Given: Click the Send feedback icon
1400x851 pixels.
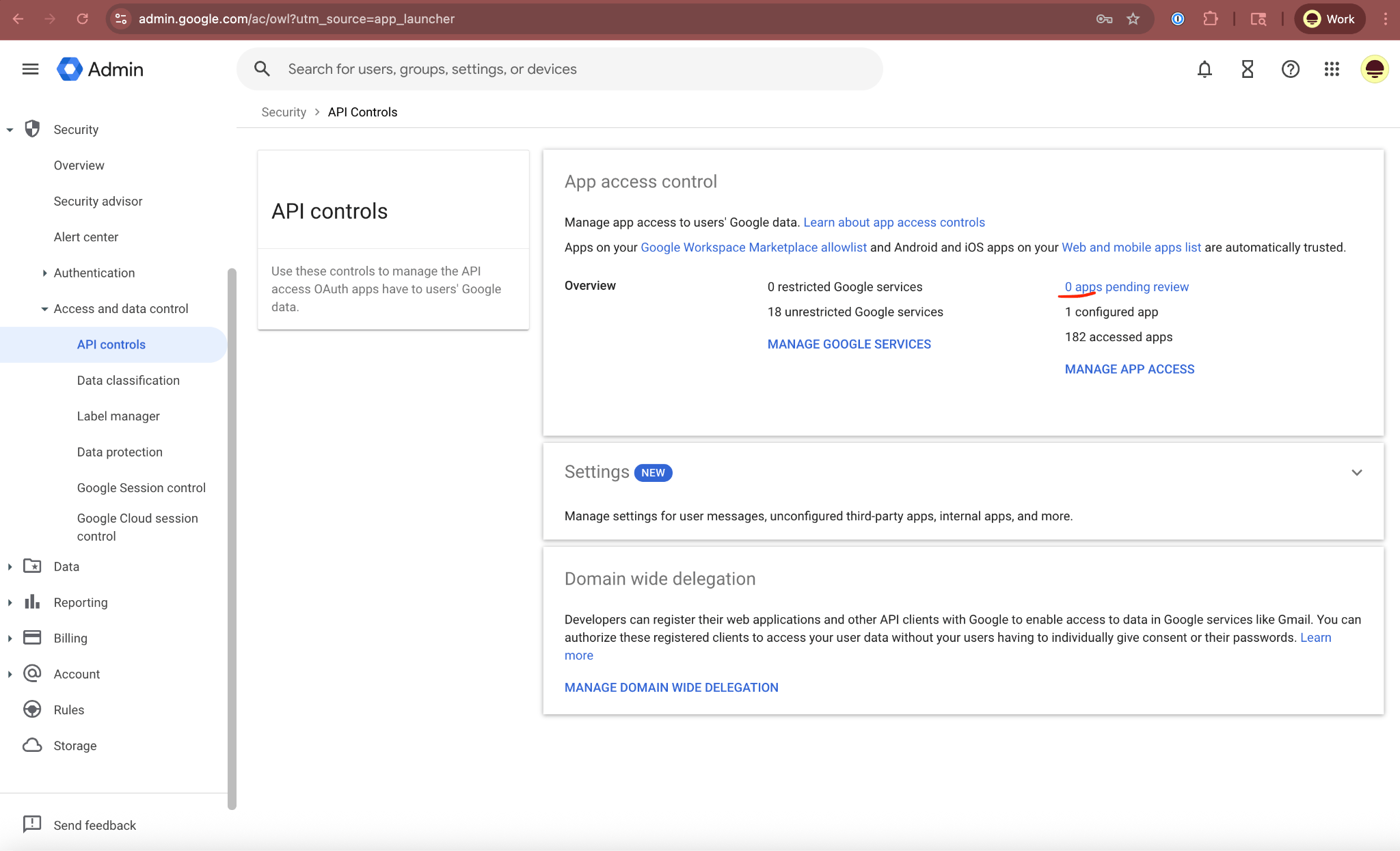Looking at the screenshot, I should (x=31, y=824).
